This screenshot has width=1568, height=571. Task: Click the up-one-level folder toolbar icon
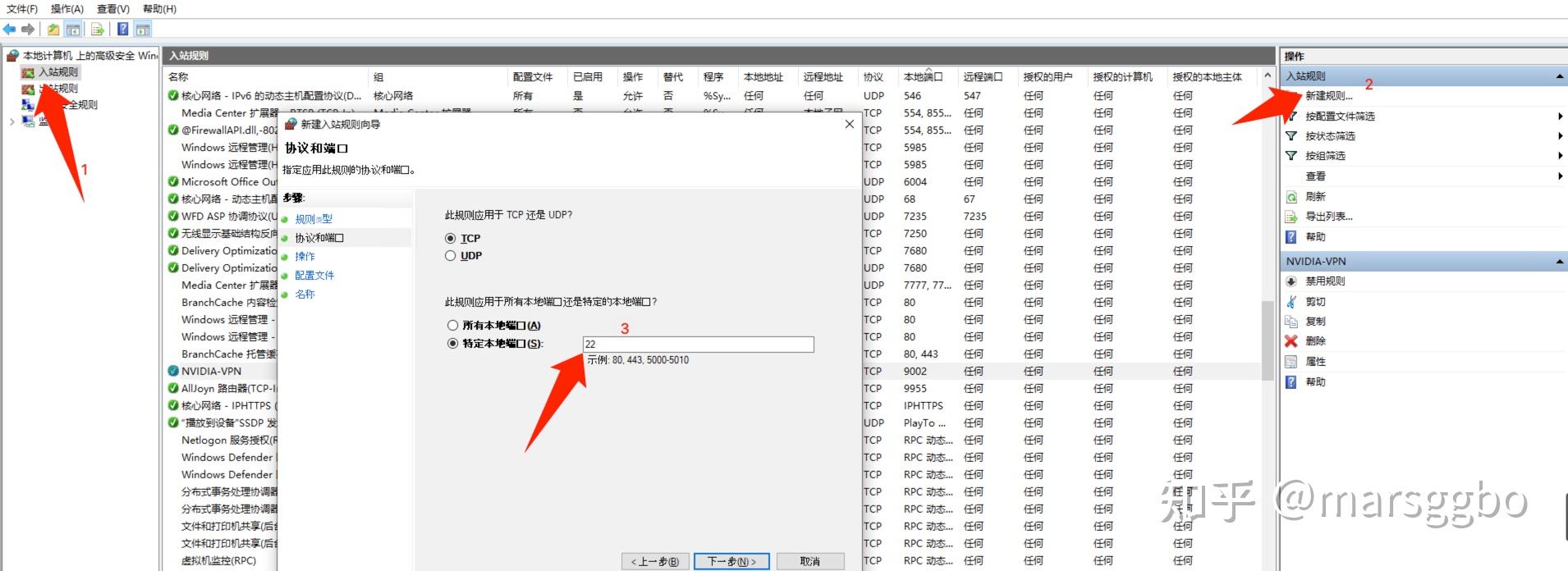point(53,30)
